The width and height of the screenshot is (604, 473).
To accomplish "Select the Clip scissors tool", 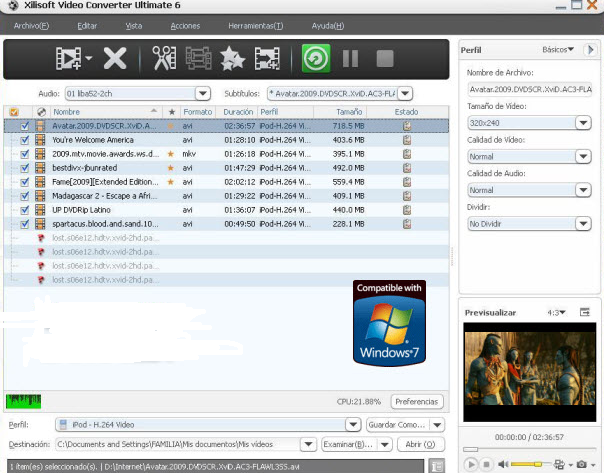I will coord(164,59).
